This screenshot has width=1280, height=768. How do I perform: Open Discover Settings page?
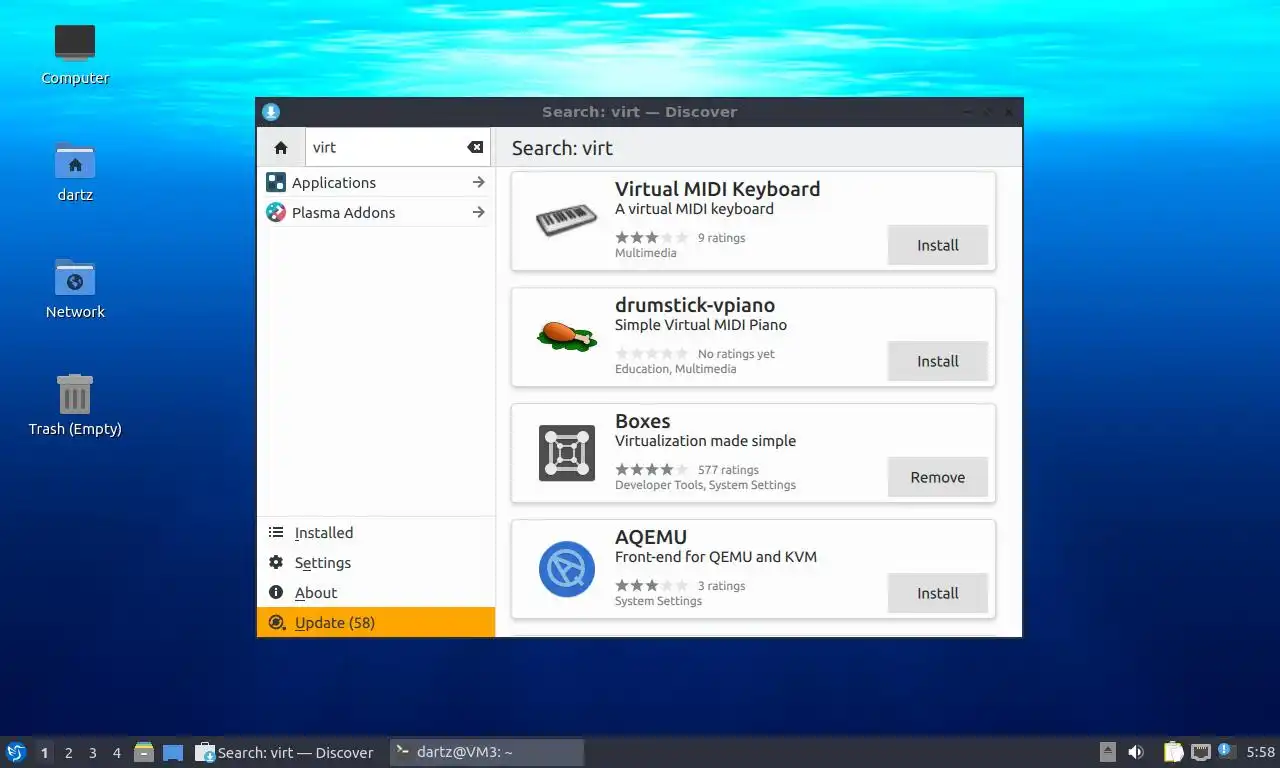376,563
